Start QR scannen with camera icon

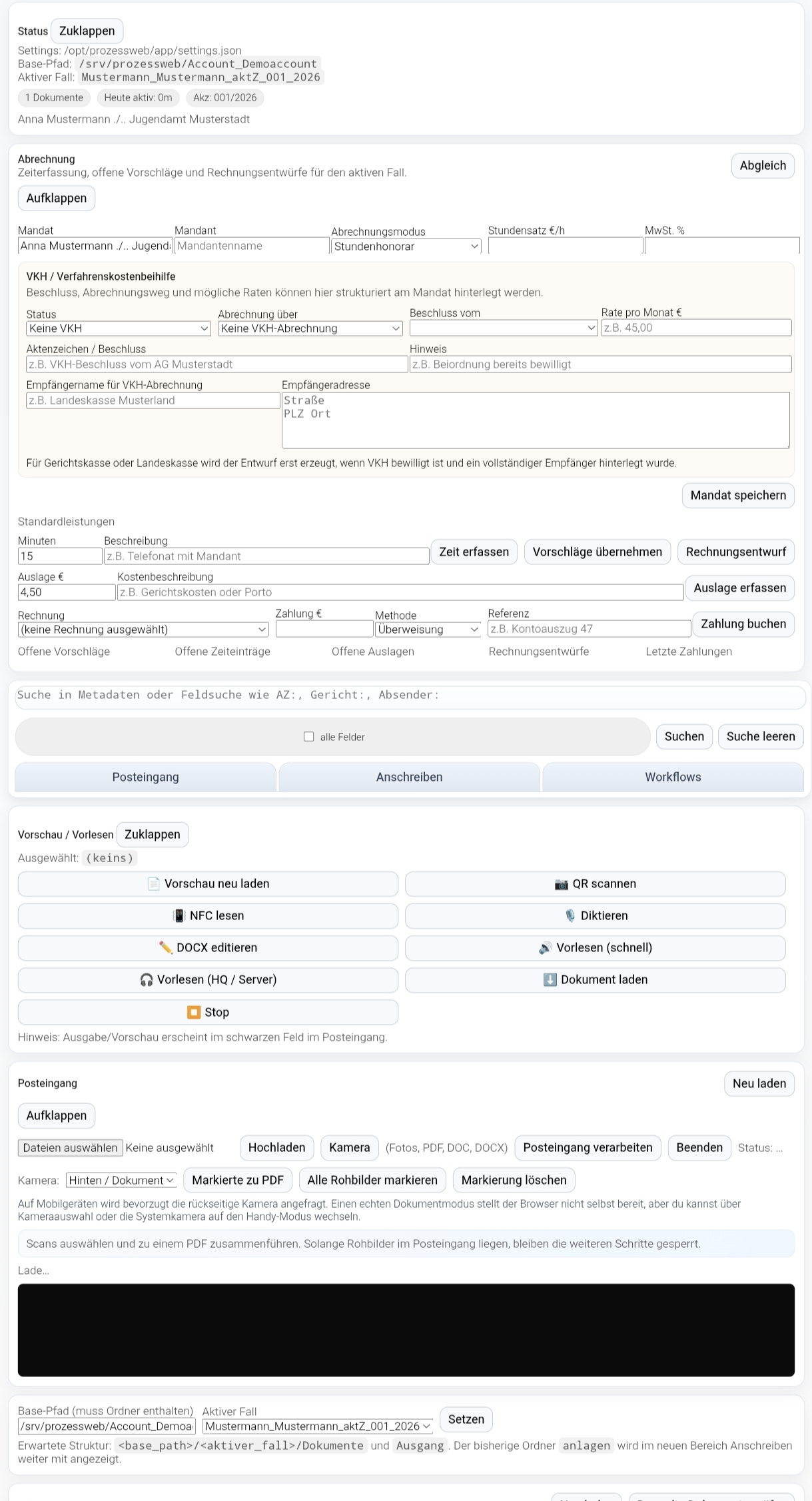pos(595,883)
